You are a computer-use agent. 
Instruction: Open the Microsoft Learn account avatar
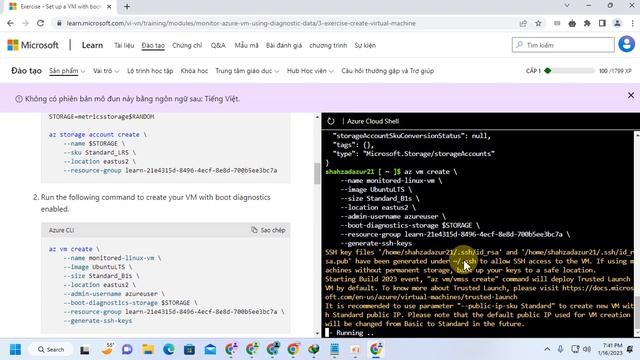pyautogui.click(x=627, y=44)
